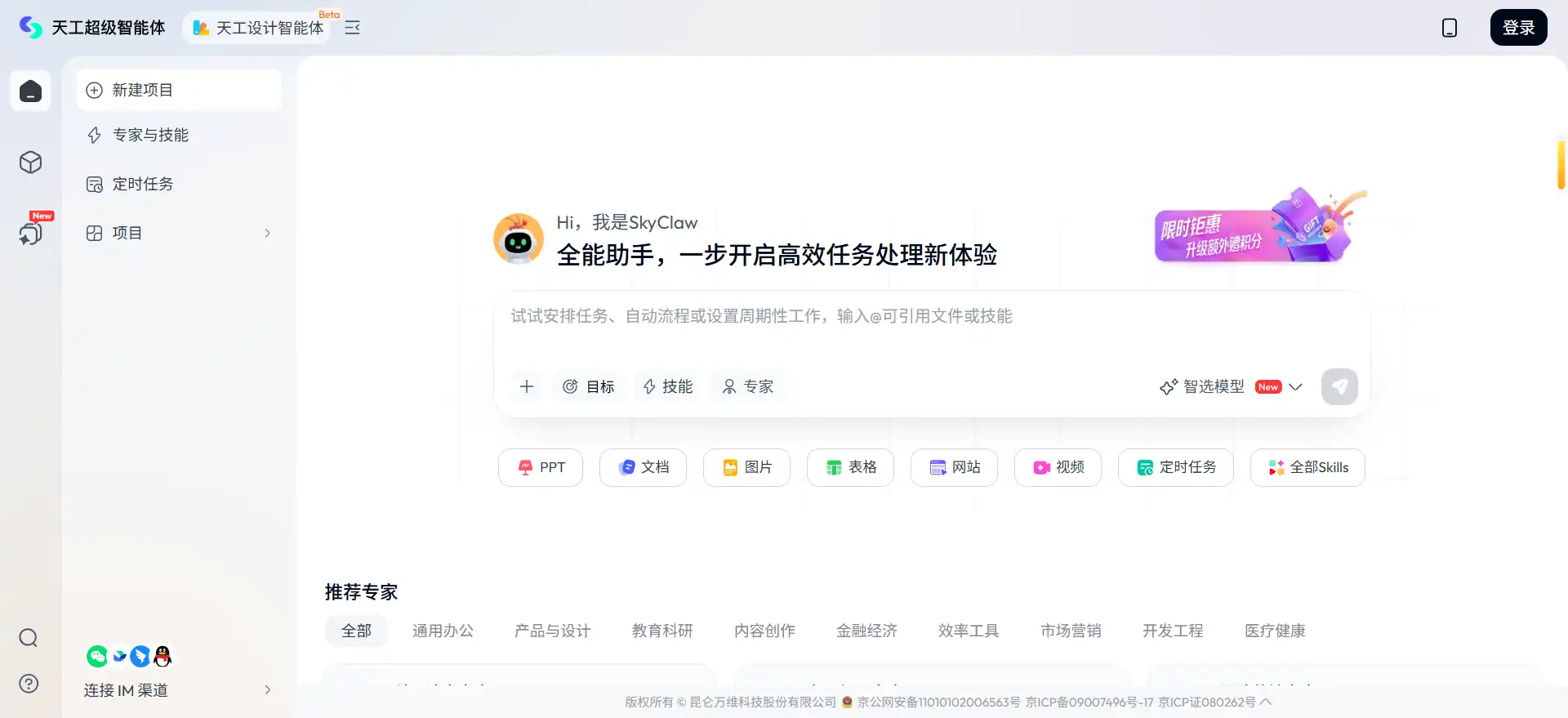1568x718 pixels.
Task: Click the QQ penguin icon
Action: [163, 656]
